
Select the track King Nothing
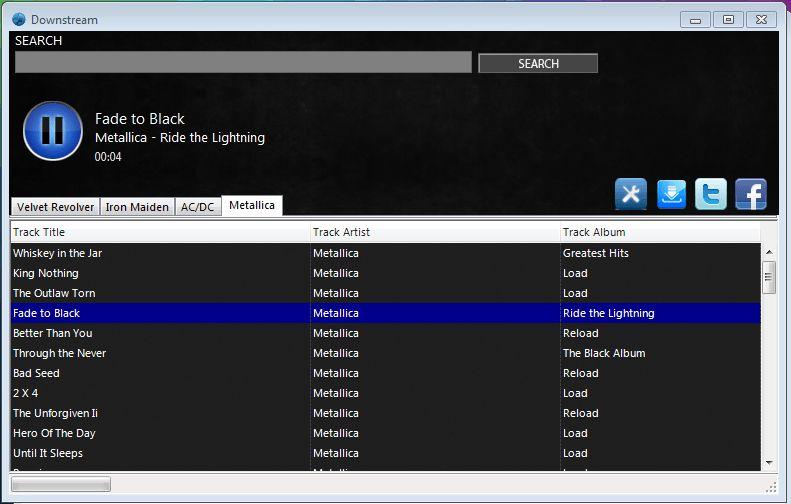(385, 273)
